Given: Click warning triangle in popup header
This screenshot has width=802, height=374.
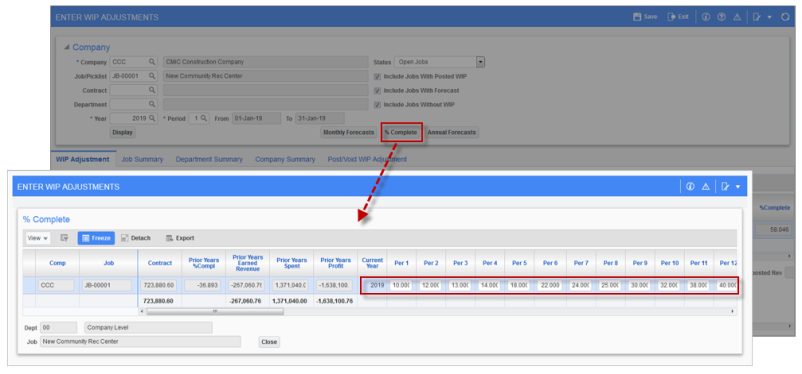Looking at the screenshot, I should tap(705, 187).
